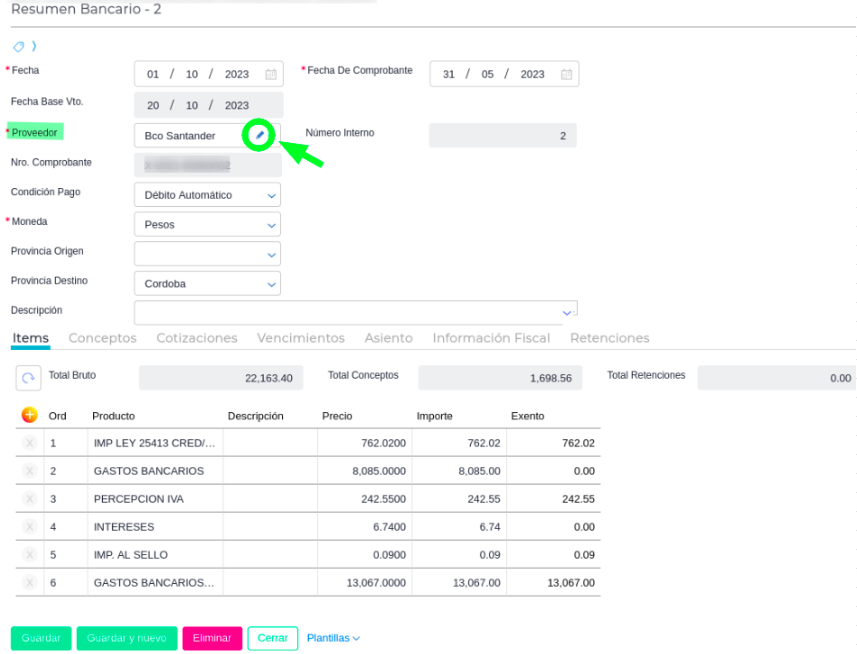Remove the IMP LEY 25413 row

click(29, 443)
